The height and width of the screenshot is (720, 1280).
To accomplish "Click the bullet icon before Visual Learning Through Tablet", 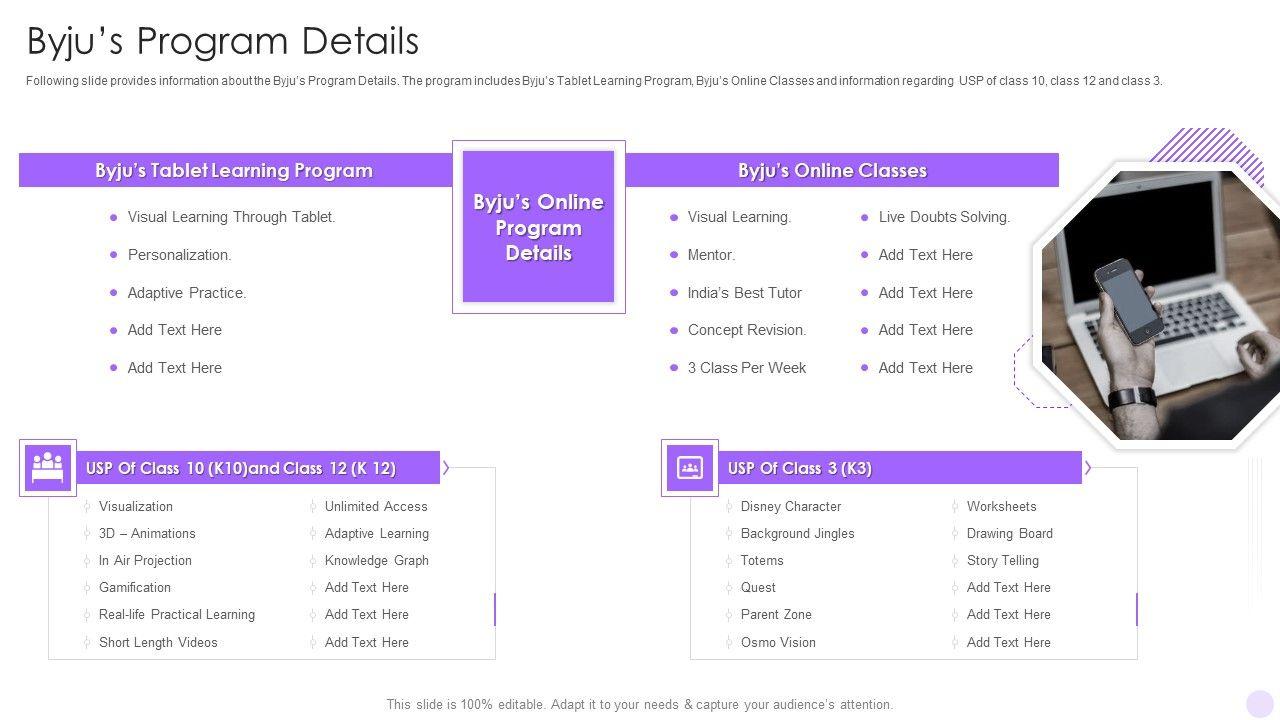I will 113,217.
